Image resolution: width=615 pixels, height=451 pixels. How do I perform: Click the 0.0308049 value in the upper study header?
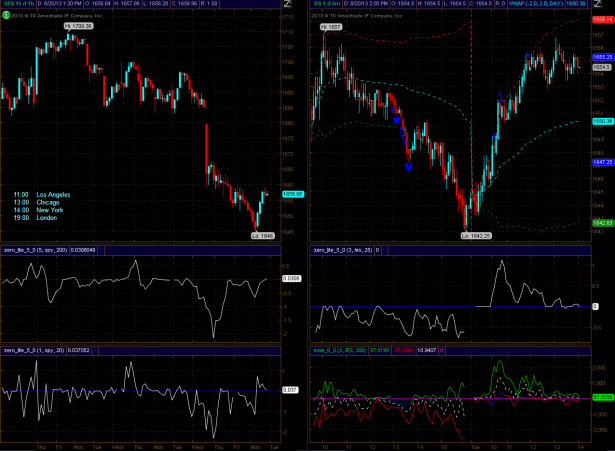pyautogui.click(x=83, y=250)
